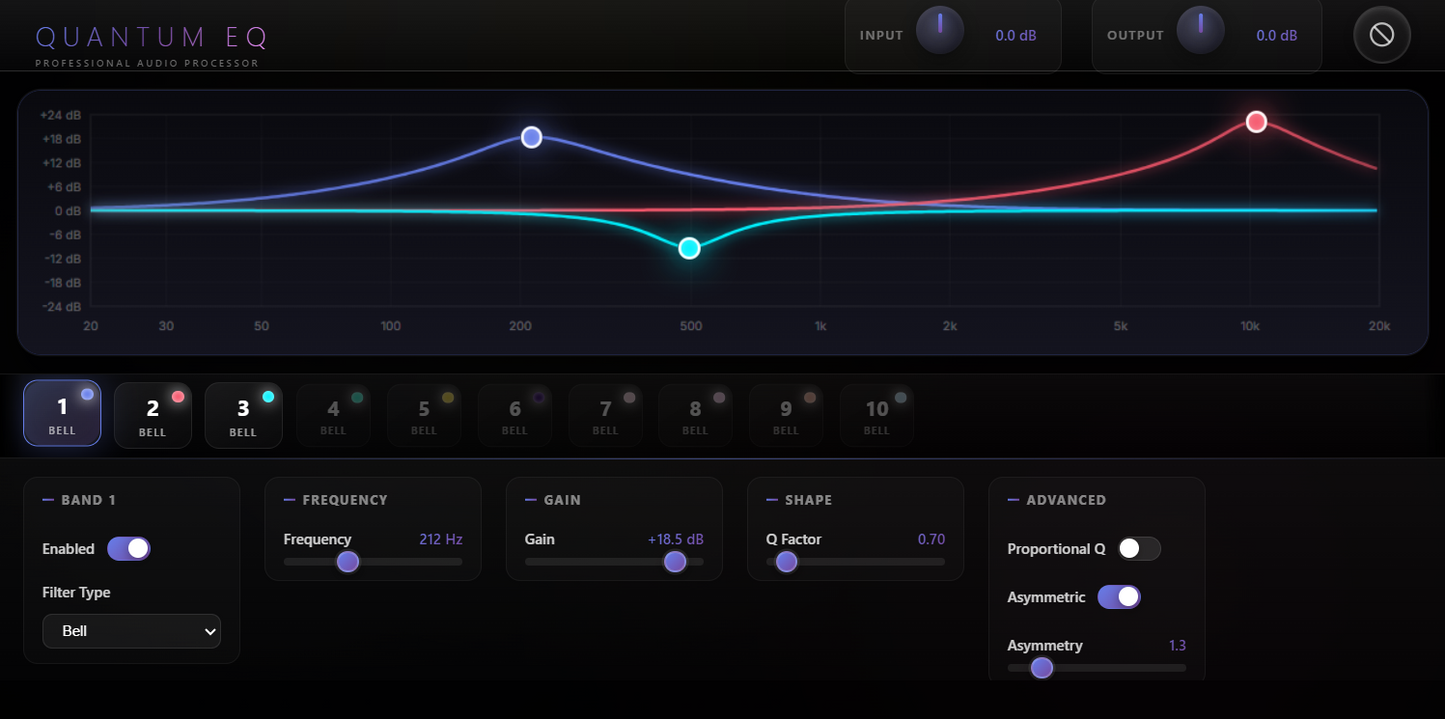Viewport: 1445px width, 719px height.
Task: Open the Filter Type dropdown
Action: [x=131, y=631]
